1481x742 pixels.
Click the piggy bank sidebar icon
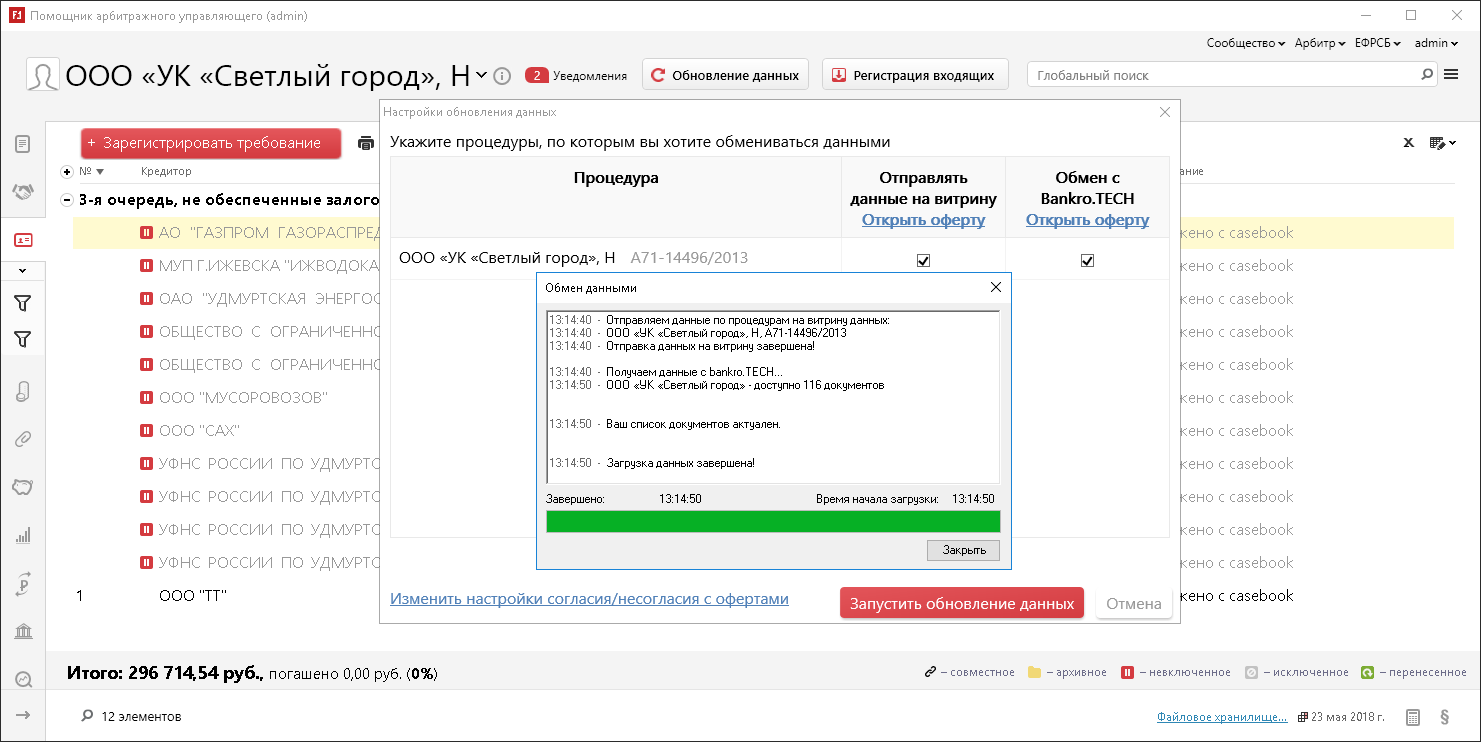23,487
